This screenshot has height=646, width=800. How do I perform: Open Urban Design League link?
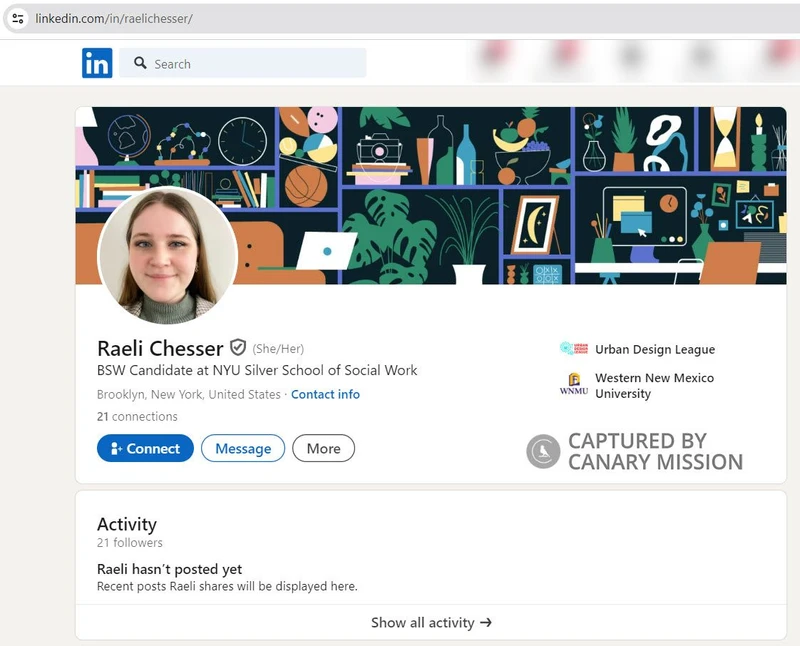click(x=655, y=349)
